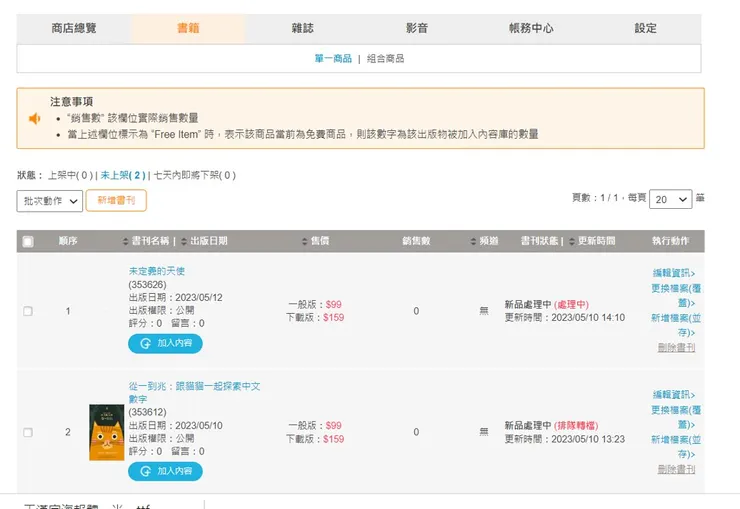Open the 設定 tab
This screenshot has height=509, width=740.
645,28
